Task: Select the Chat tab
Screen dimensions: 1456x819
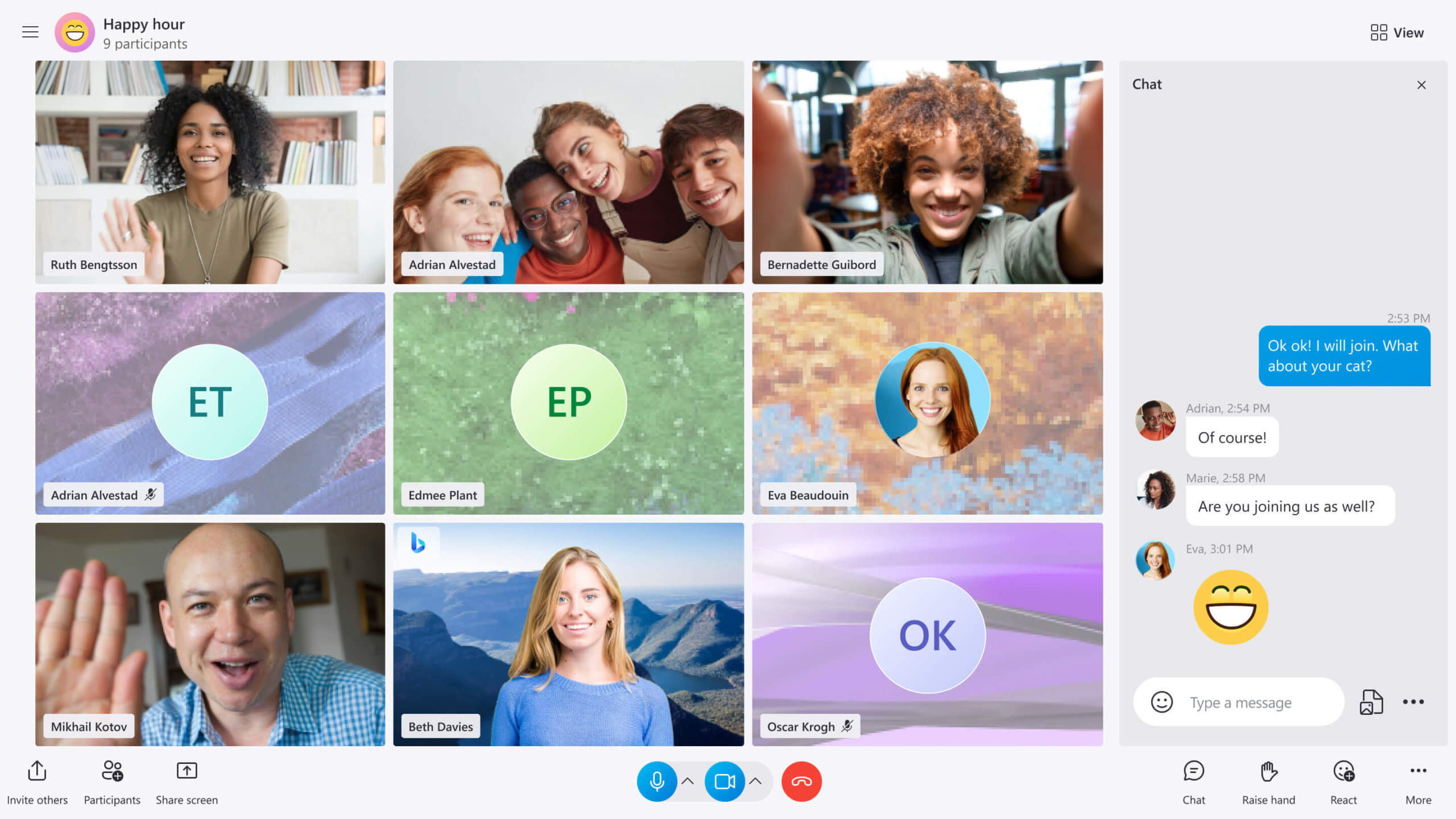Action: [1193, 781]
